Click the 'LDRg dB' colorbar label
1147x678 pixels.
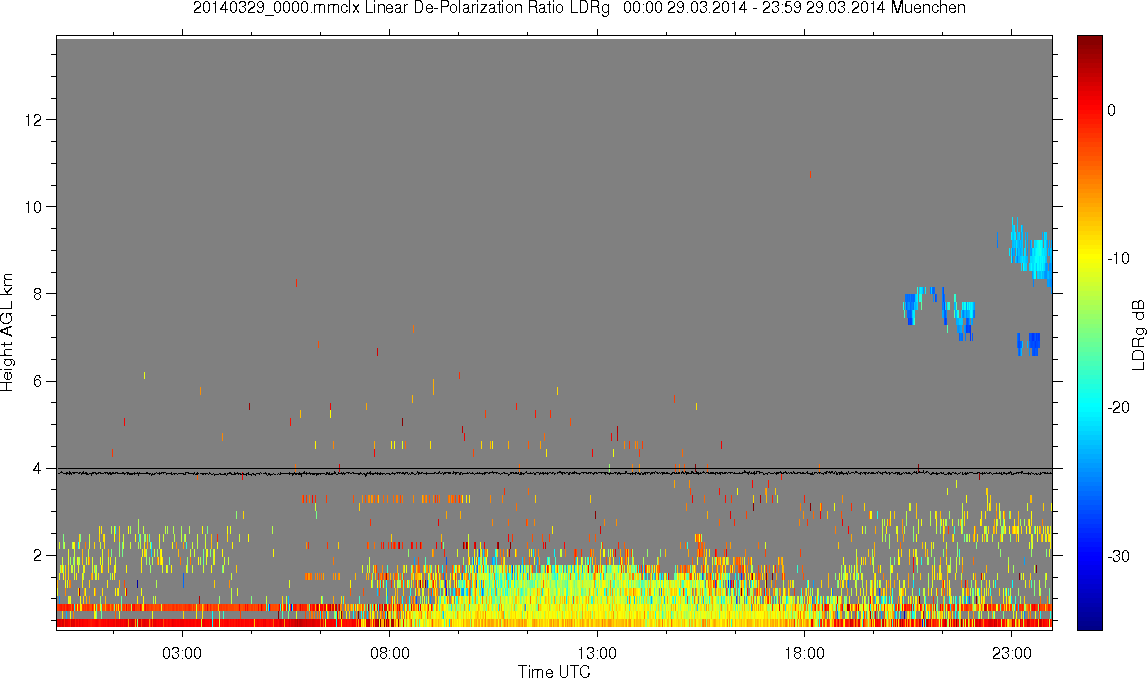(1138, 334)
